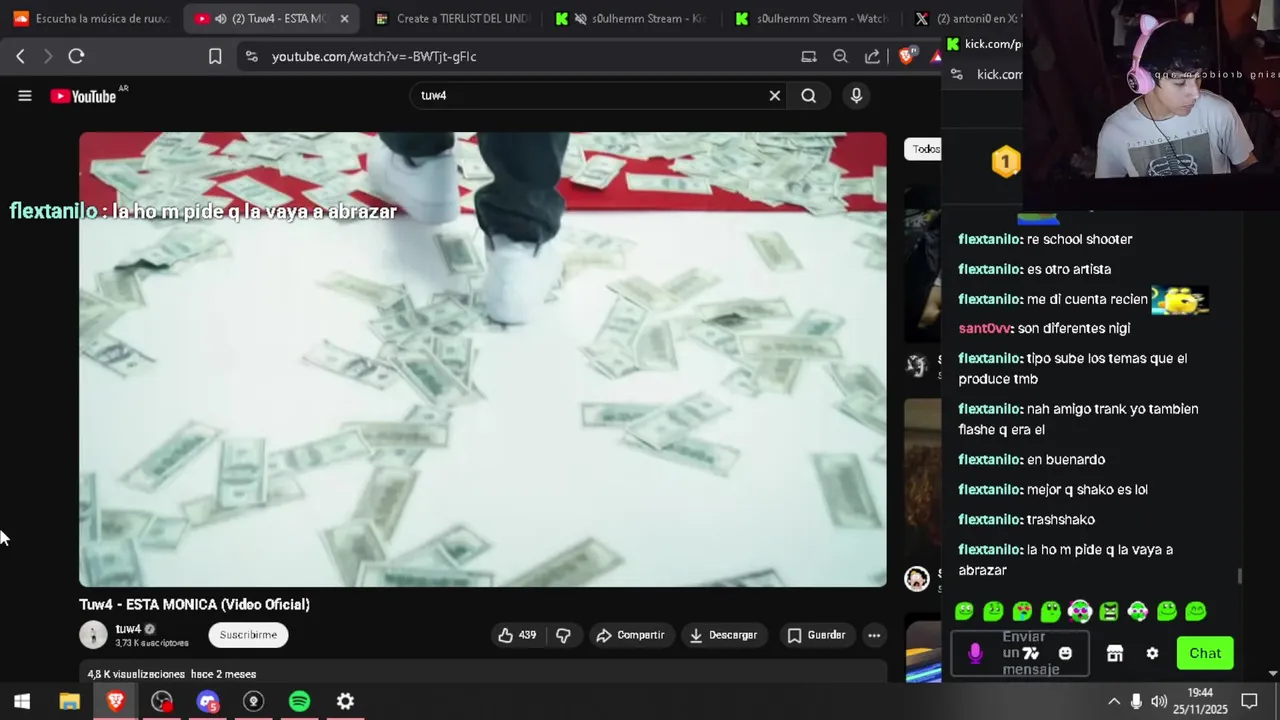Open the taskbar volume speaker control
This screenshot has width=1280, height=720.
(1159, 702)
